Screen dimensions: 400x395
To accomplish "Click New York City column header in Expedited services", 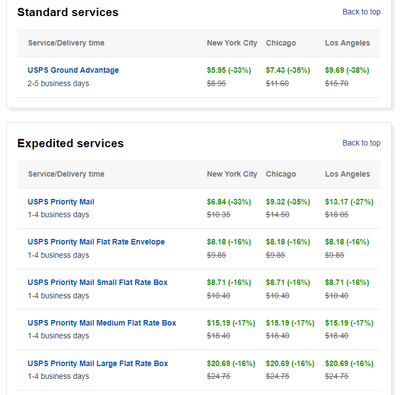I will [x=232, y=174].
